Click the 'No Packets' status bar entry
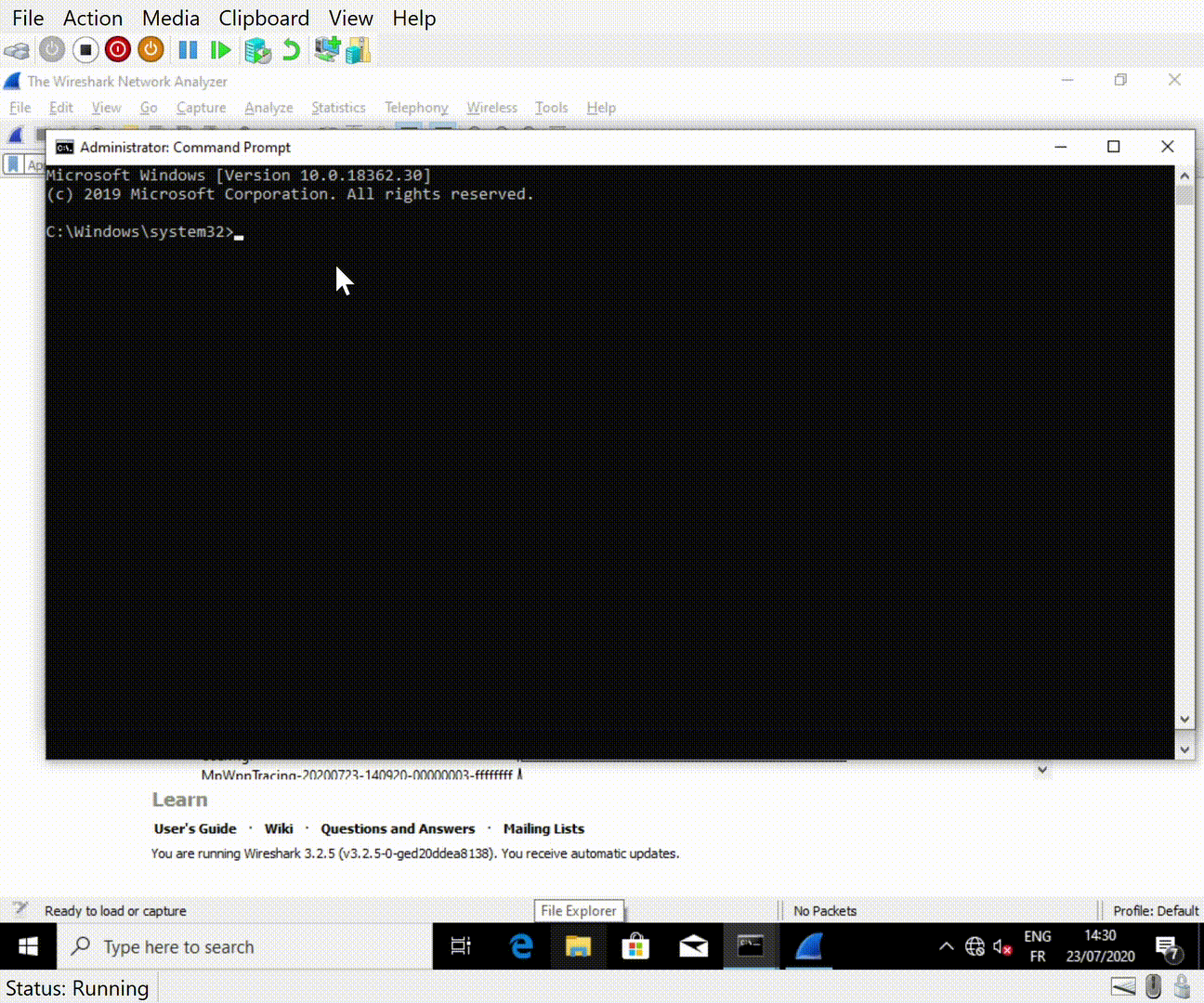The width and height of the screenshot is (1204, 1003). (825, 911)
